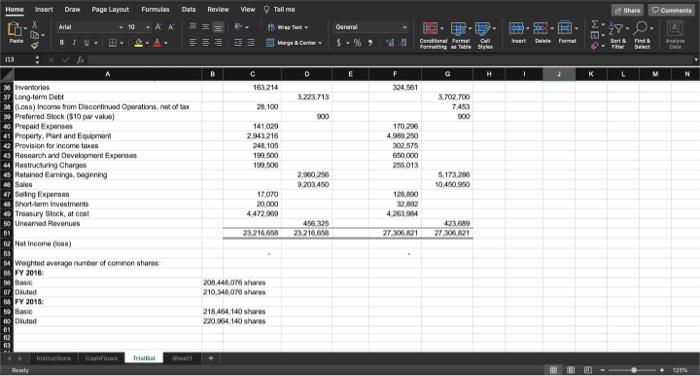Open font color dropdown arrow
Screen dimensions: 700x376
point(166,43)
